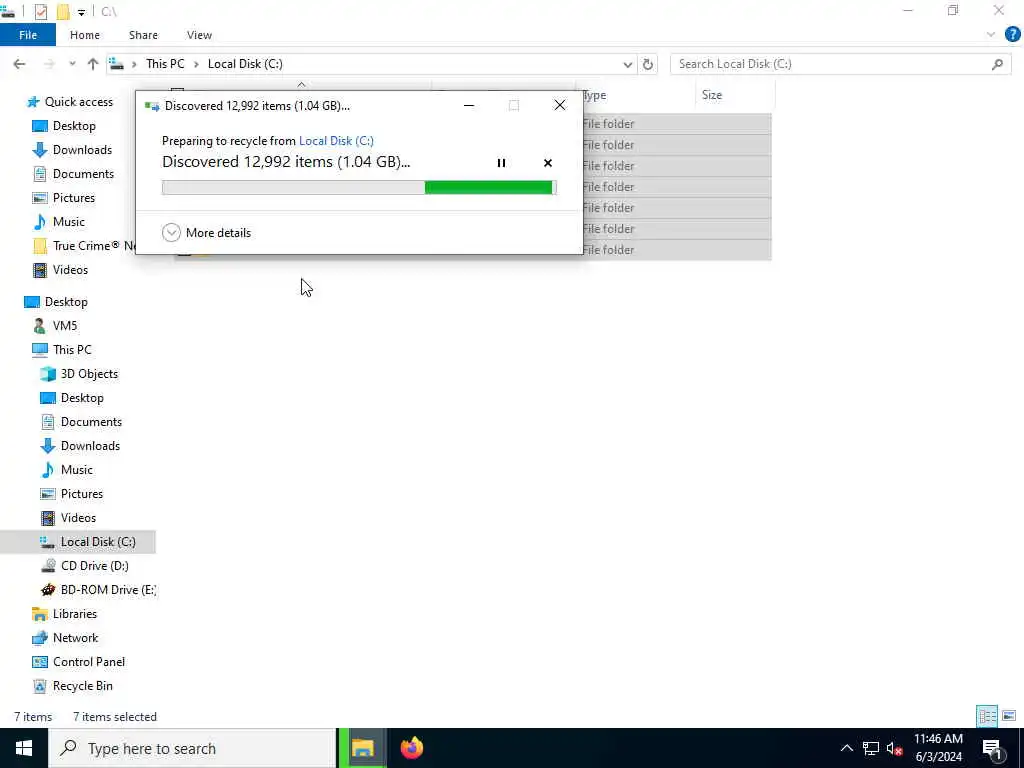Go back with the Back arrow
Viewport: 1024px width, 768px height.
(20, 64)
